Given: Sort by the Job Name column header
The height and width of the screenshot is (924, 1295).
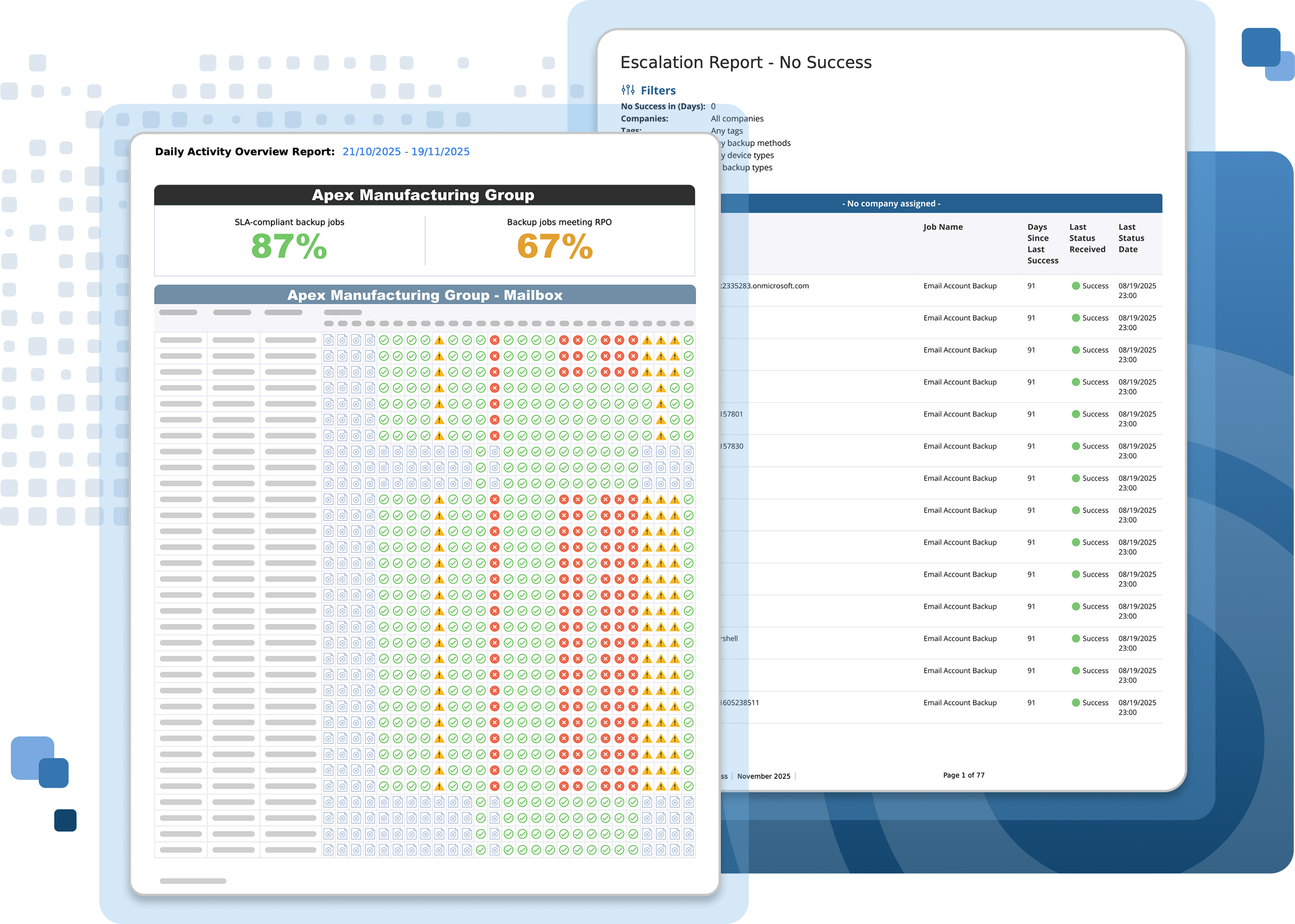Looking at the screenshot, I should coord(943,227).
